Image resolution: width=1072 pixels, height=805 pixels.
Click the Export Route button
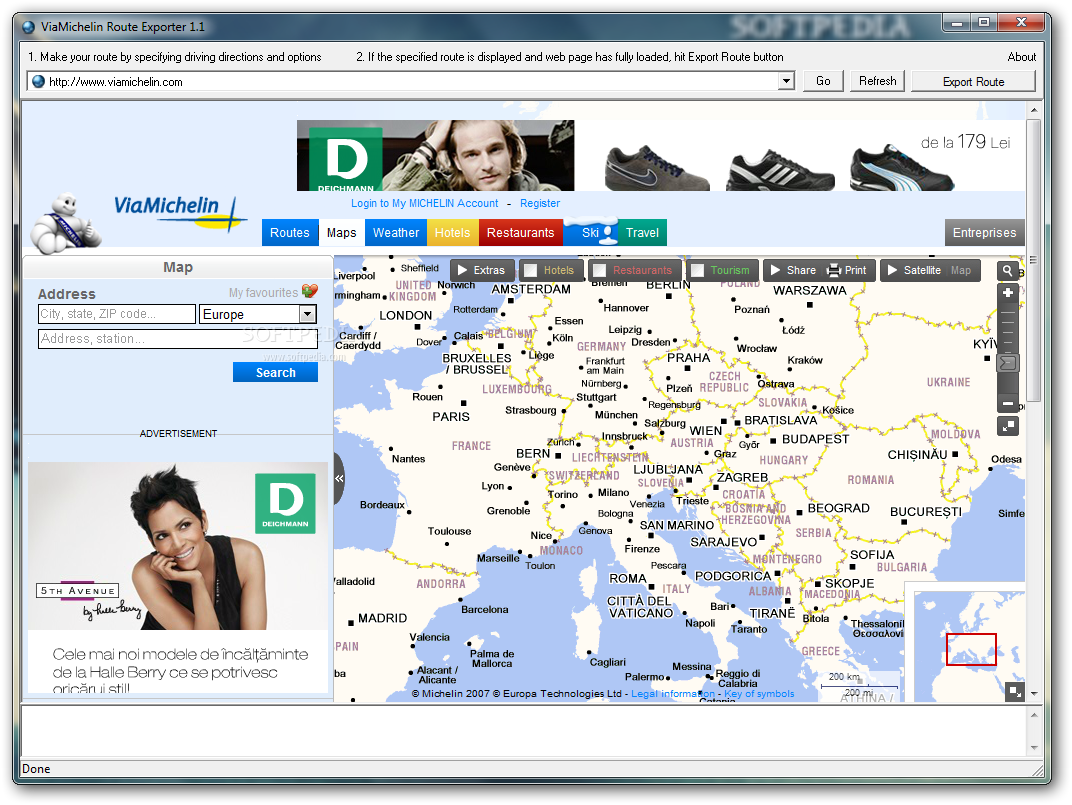click(x=974, y=81)
